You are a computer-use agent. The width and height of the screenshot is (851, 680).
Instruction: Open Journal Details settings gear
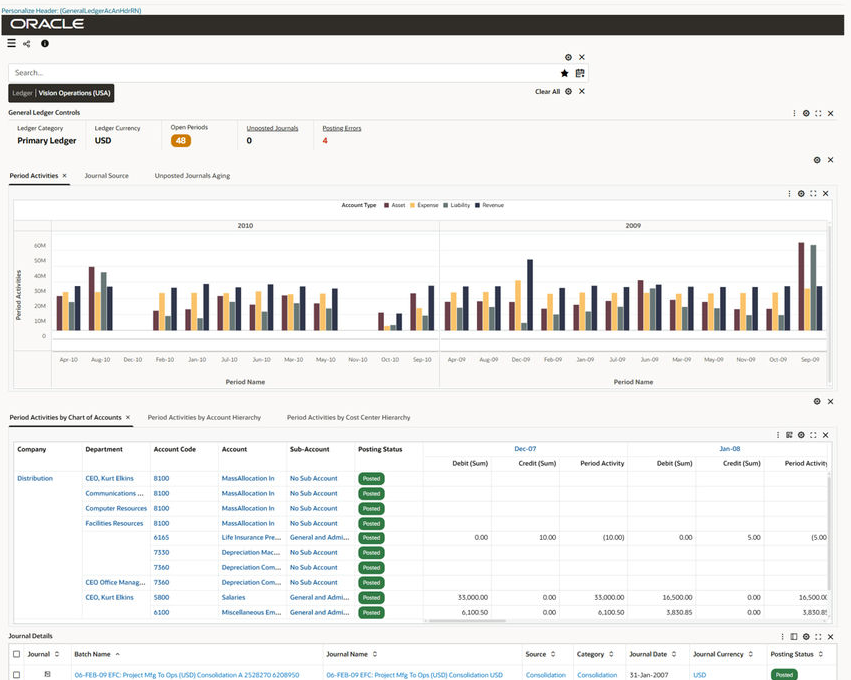coord(806,637)
